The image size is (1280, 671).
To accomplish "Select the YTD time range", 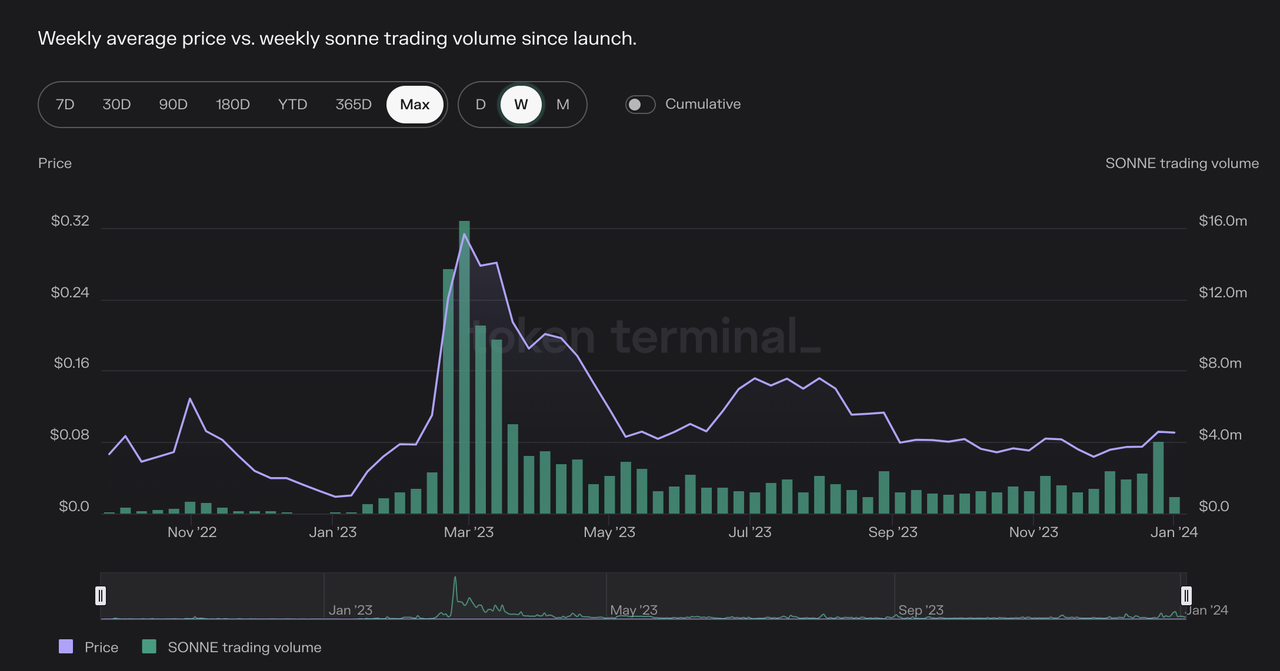I will pyautogui.click(x=292, y=104).
